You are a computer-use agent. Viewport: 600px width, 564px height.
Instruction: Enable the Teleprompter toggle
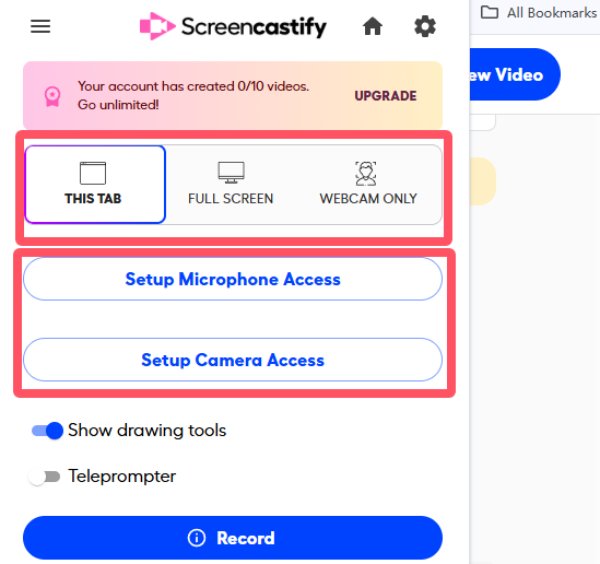tap(45, 477)
